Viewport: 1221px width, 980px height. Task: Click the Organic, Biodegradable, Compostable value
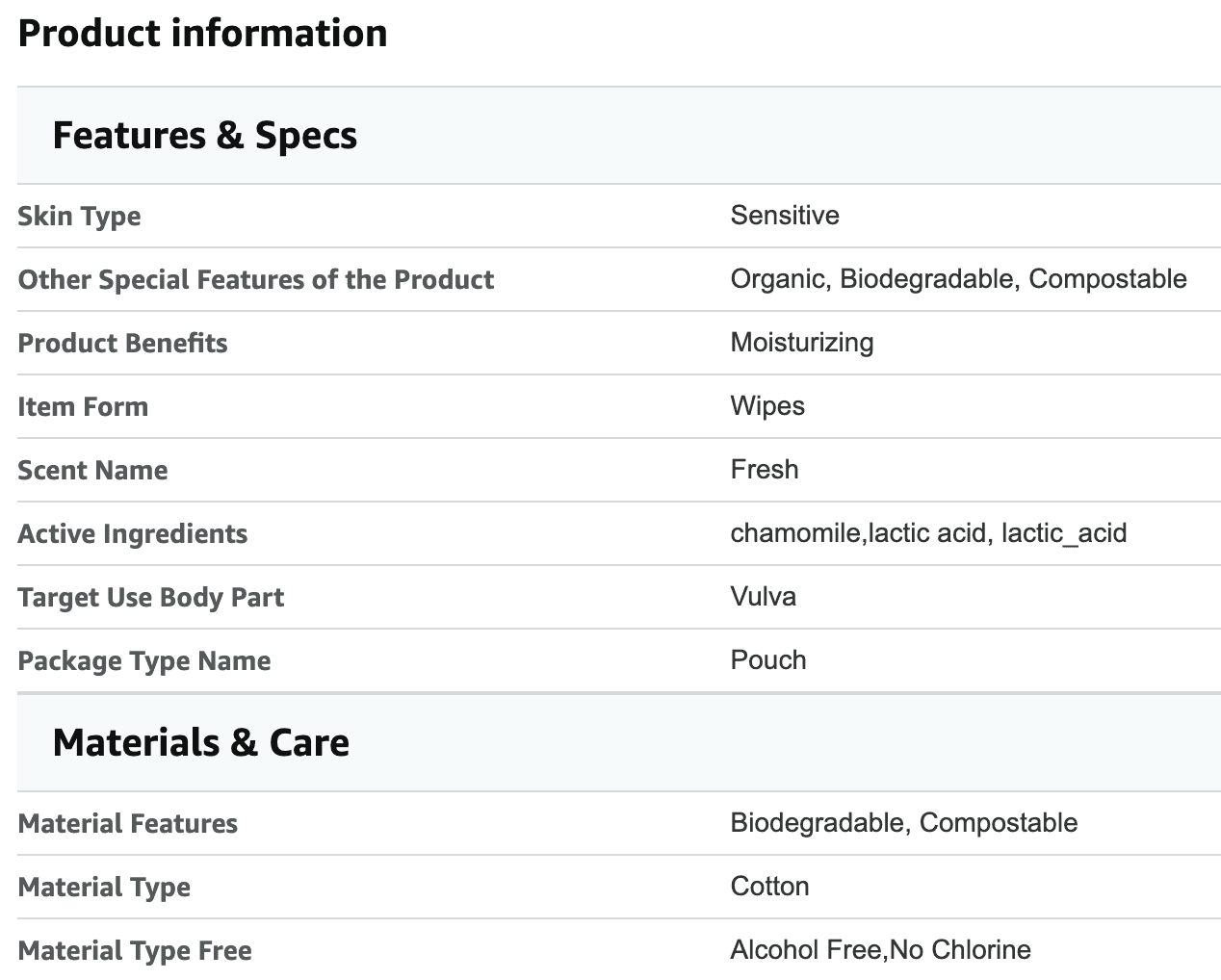958,279
